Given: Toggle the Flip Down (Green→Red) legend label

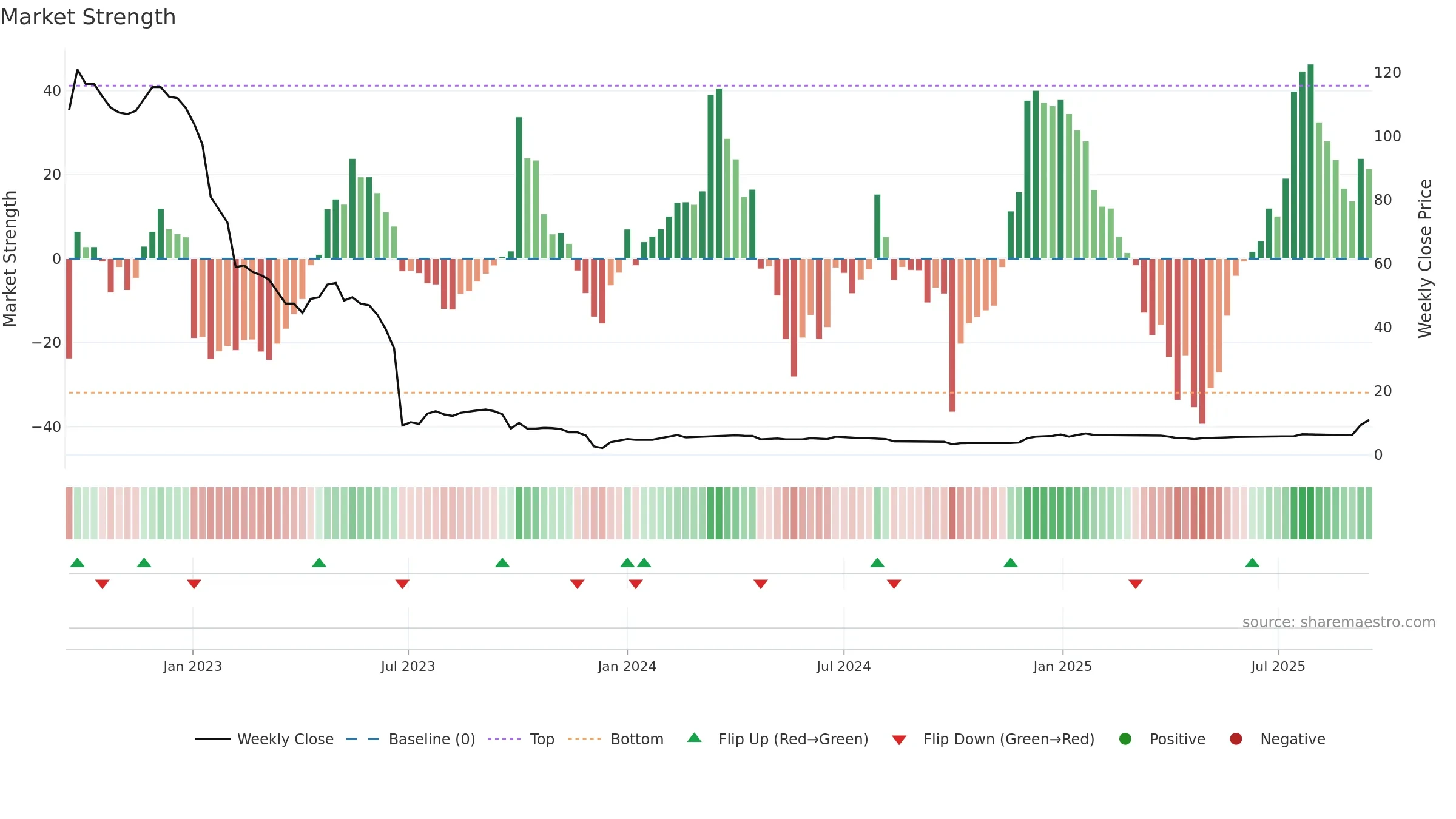Looking at the screenshot, I should (x=1009, y=740).
